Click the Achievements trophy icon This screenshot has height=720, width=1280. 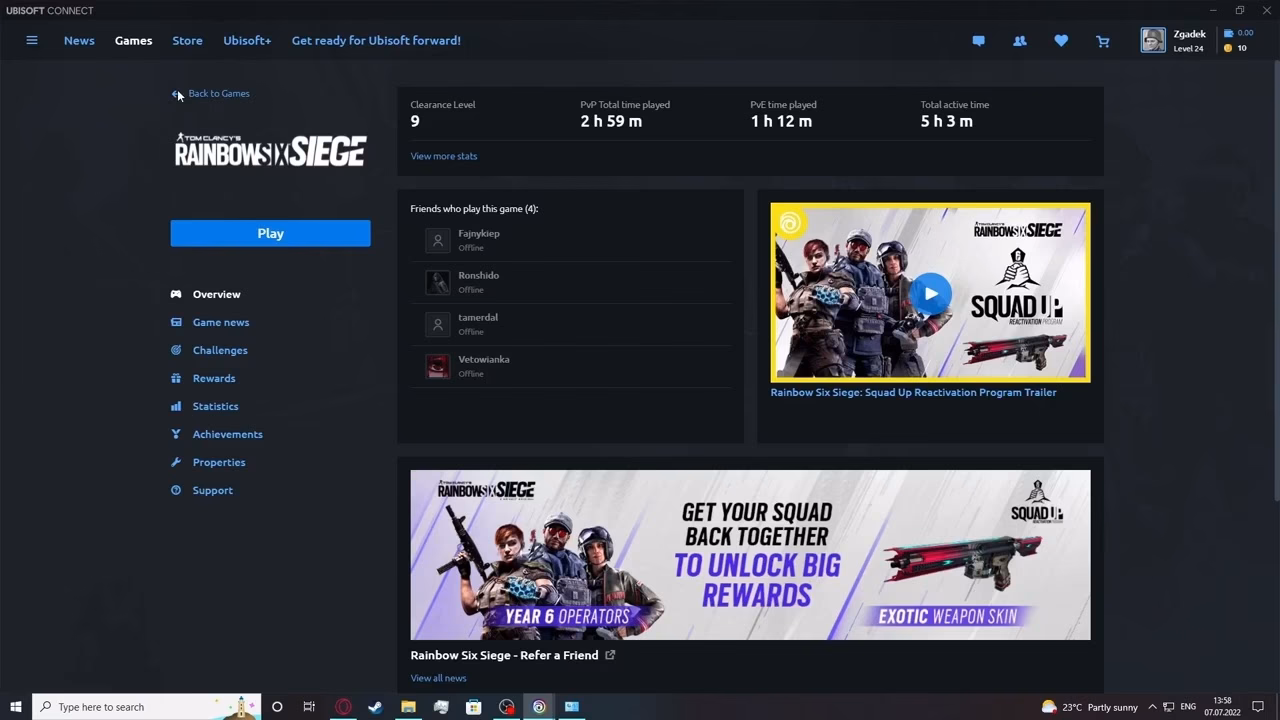176,434
